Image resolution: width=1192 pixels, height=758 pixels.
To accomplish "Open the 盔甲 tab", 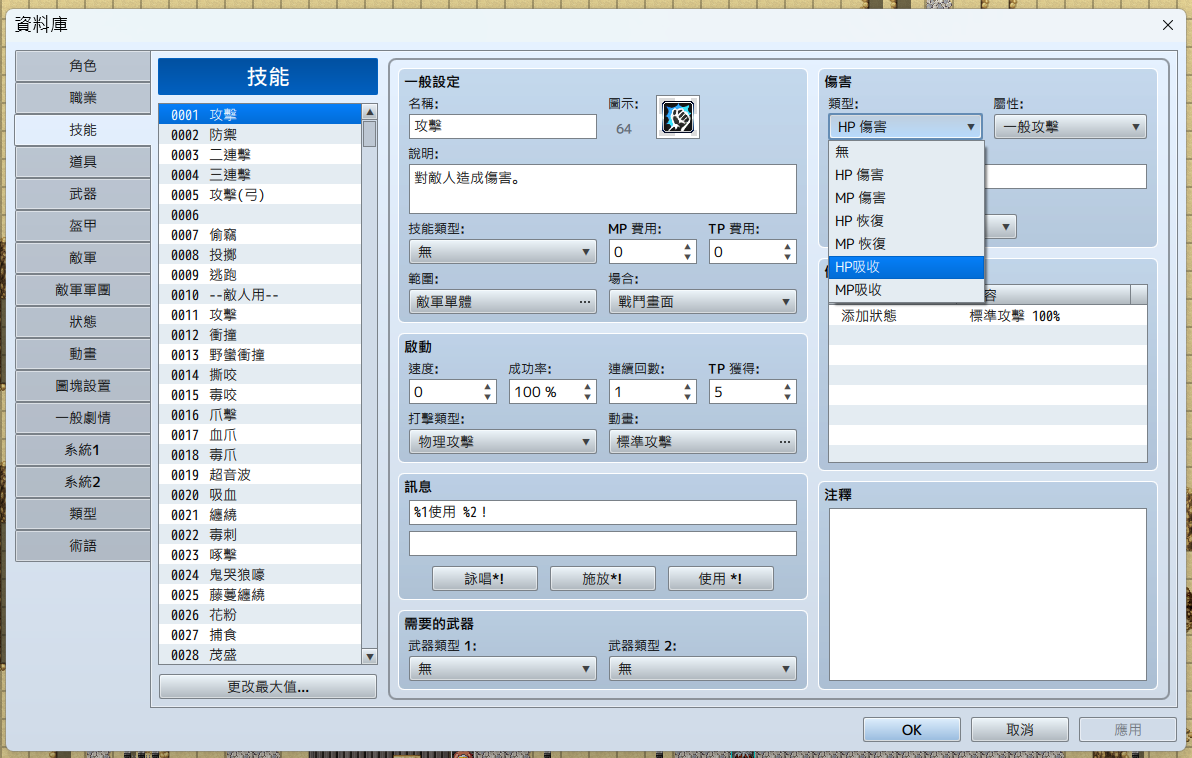I will coord(83,226).
